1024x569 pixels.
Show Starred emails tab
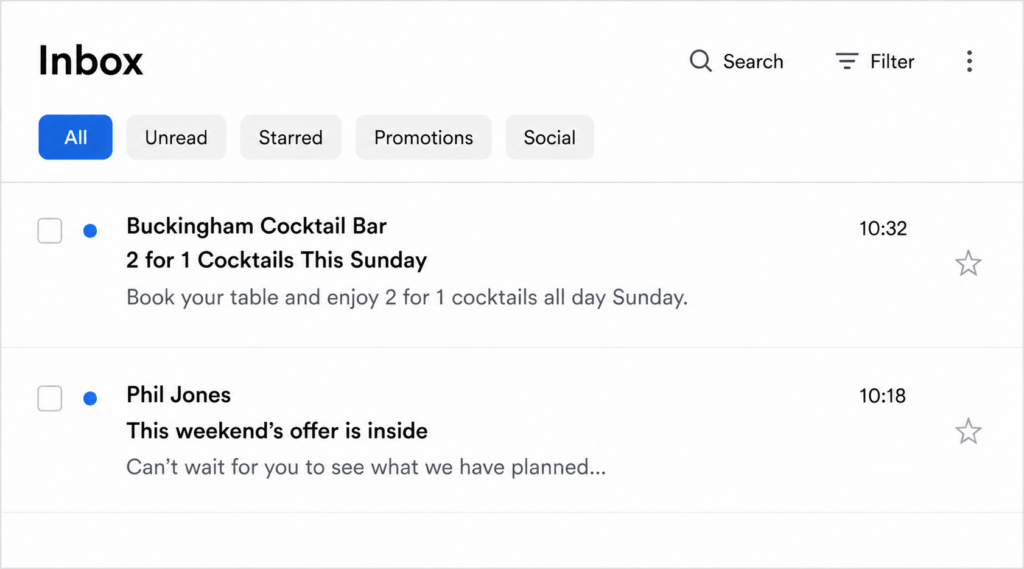(291, 137)
